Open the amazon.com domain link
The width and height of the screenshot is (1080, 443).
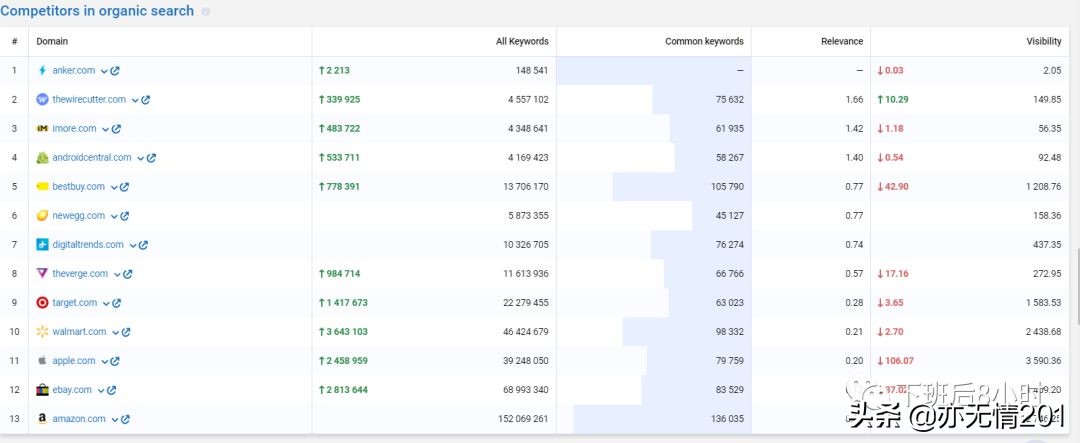click(79, 418)
